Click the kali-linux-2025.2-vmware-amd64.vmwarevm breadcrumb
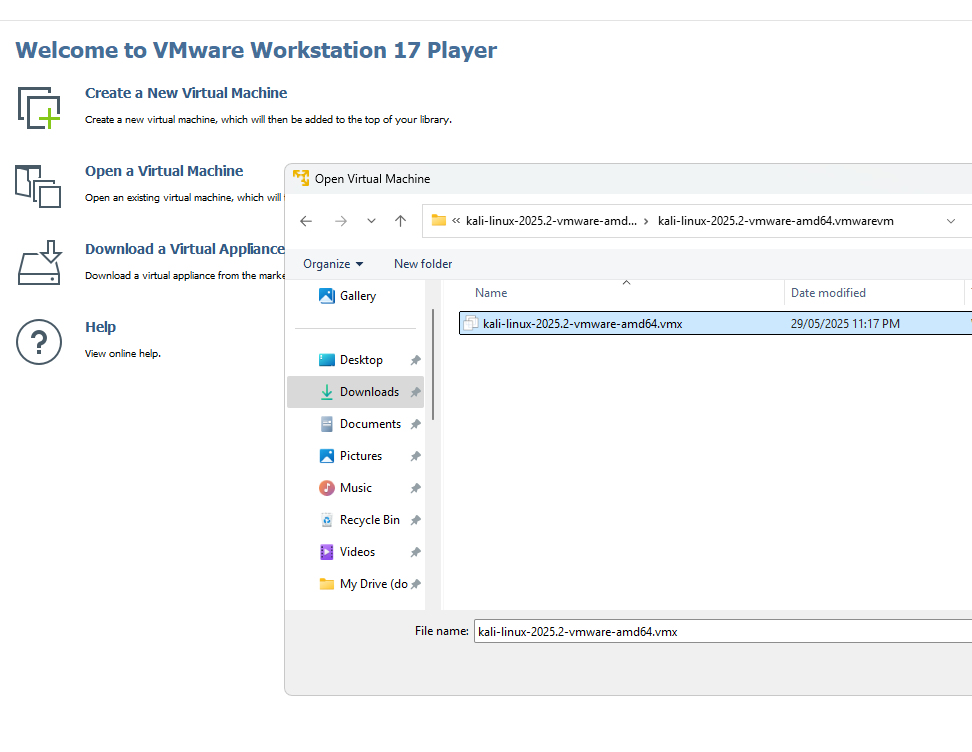Viewport: 972px width, 752px height. 775,221
